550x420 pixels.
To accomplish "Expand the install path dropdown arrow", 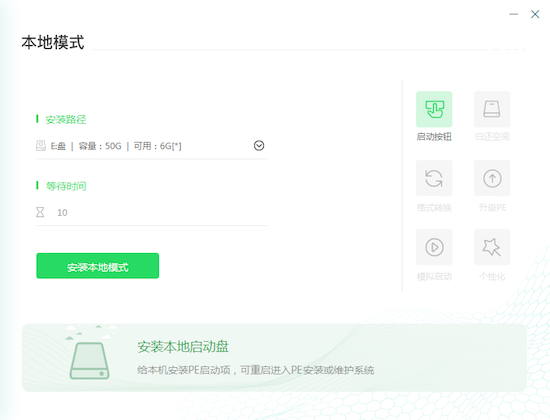I will pos(259,146).
